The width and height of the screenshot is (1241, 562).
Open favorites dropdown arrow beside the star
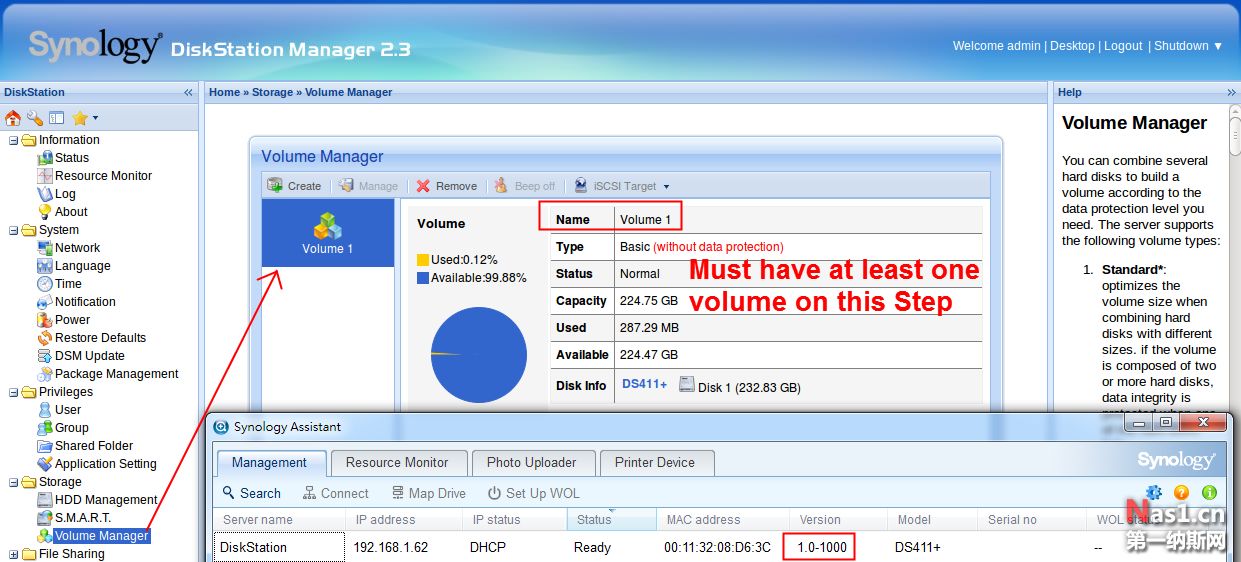pyautogui.click(x=96, y=119)
